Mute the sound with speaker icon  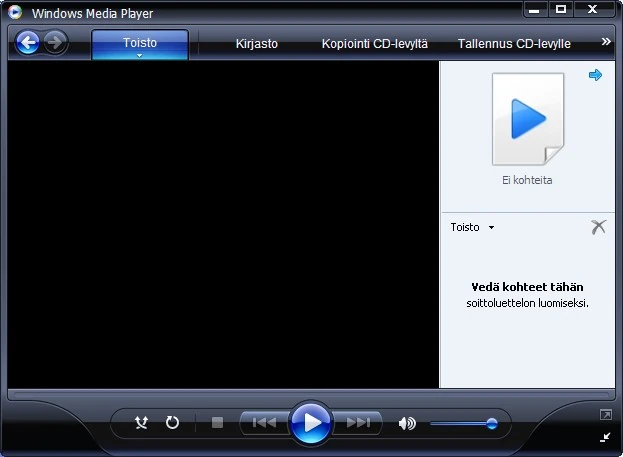pos(406,424)
